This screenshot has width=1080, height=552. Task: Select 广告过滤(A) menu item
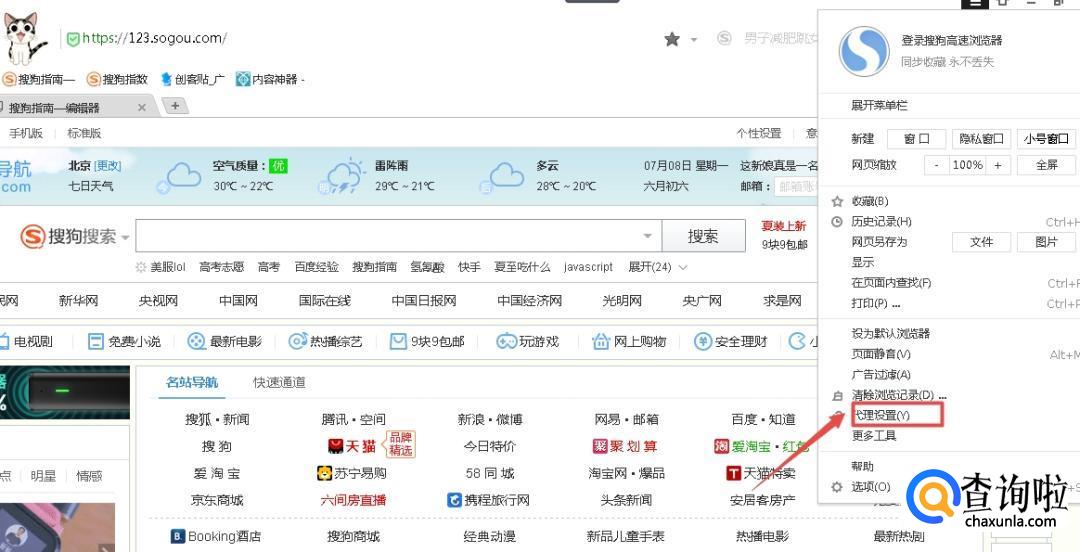[x=880, y=374]
